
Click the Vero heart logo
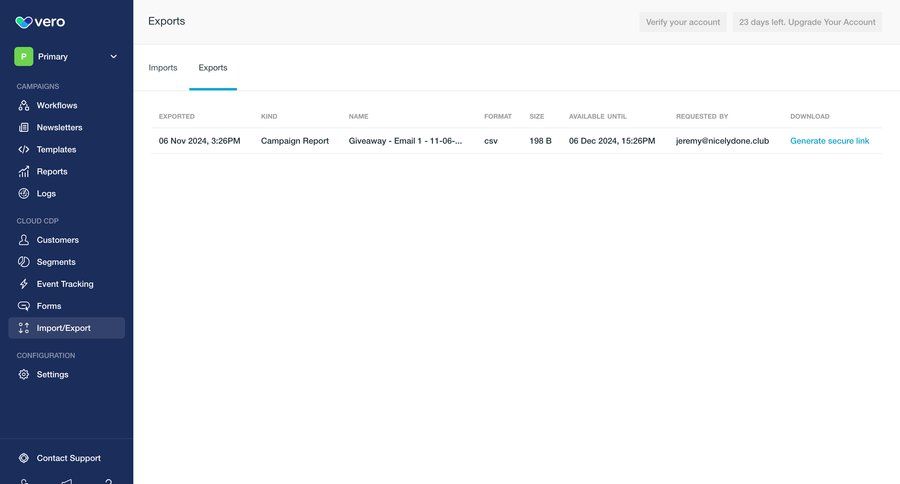pos(24,22)
